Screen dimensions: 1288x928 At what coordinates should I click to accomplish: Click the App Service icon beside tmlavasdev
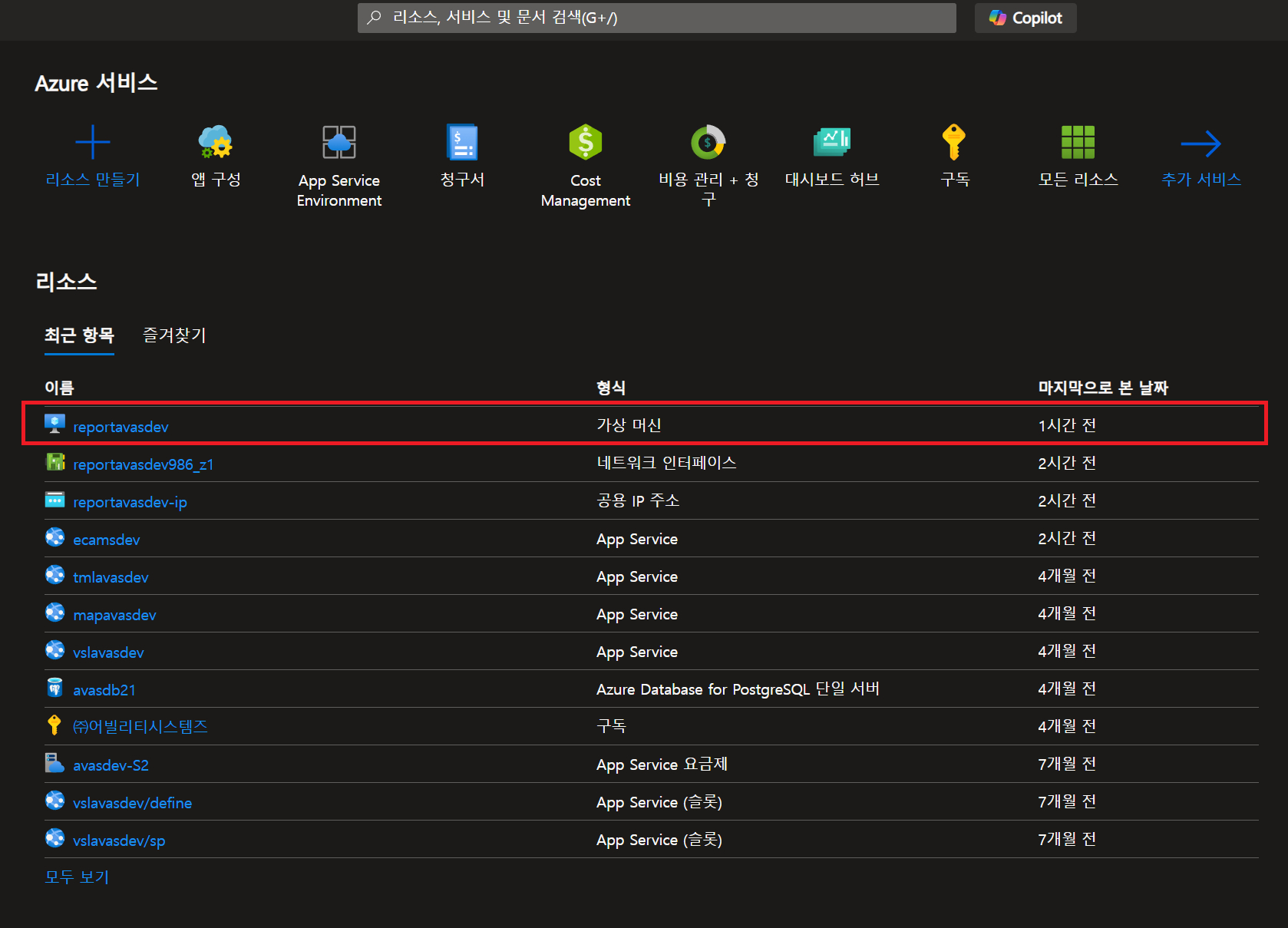(54, 574)
